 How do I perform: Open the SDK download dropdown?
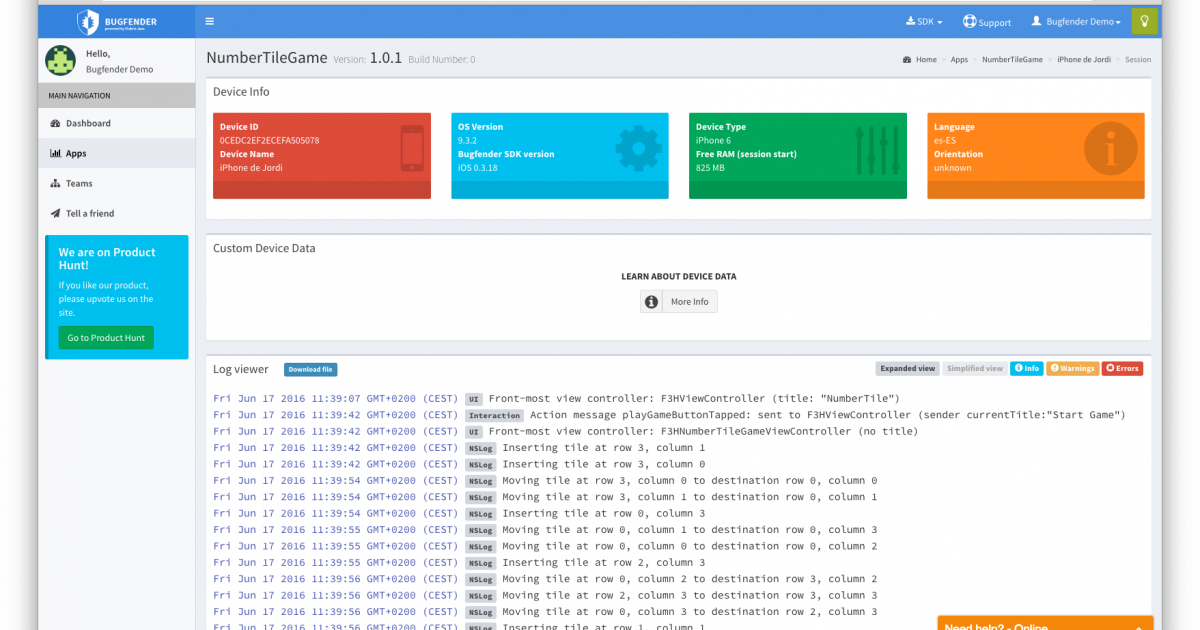(923, 21)
